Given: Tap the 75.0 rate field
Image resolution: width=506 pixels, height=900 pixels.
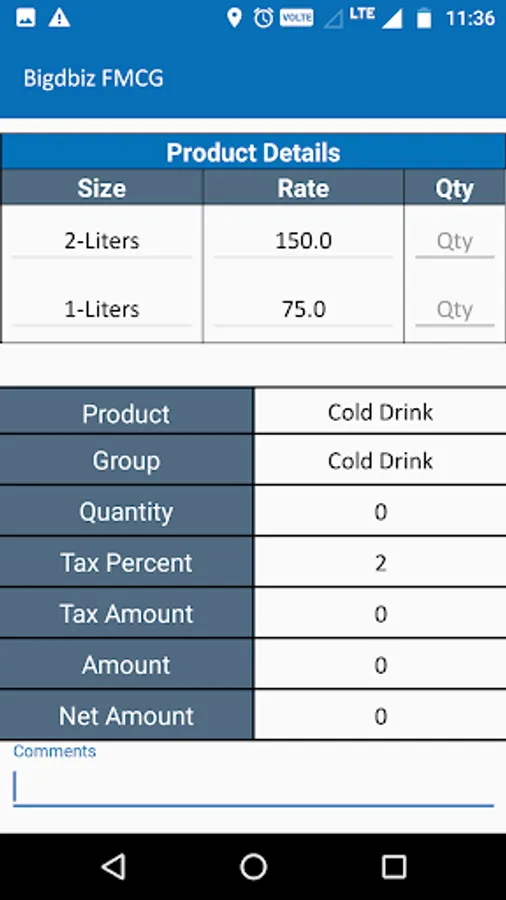Looking at the screenshot, I should point(303,311).
